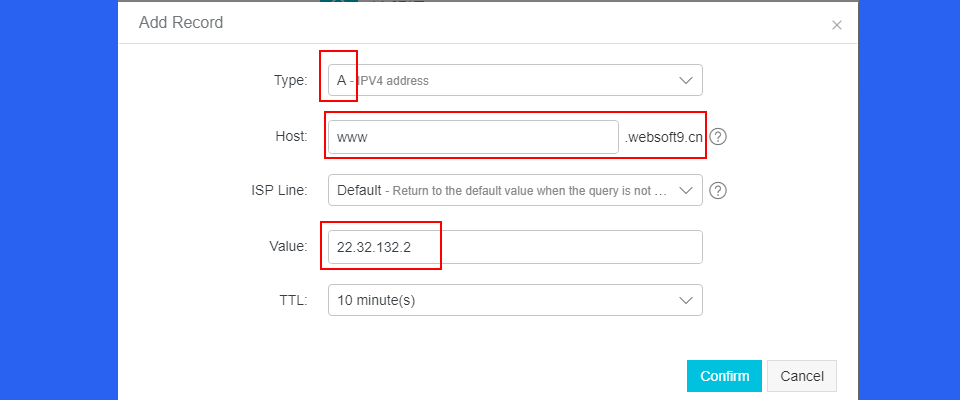
Task: Open the '10 minute(s)' TTL selector
Action: click(515, 300)
